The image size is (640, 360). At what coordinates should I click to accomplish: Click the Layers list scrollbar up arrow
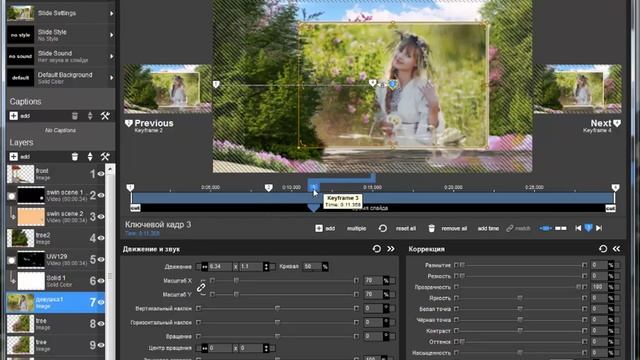(110, 169)
